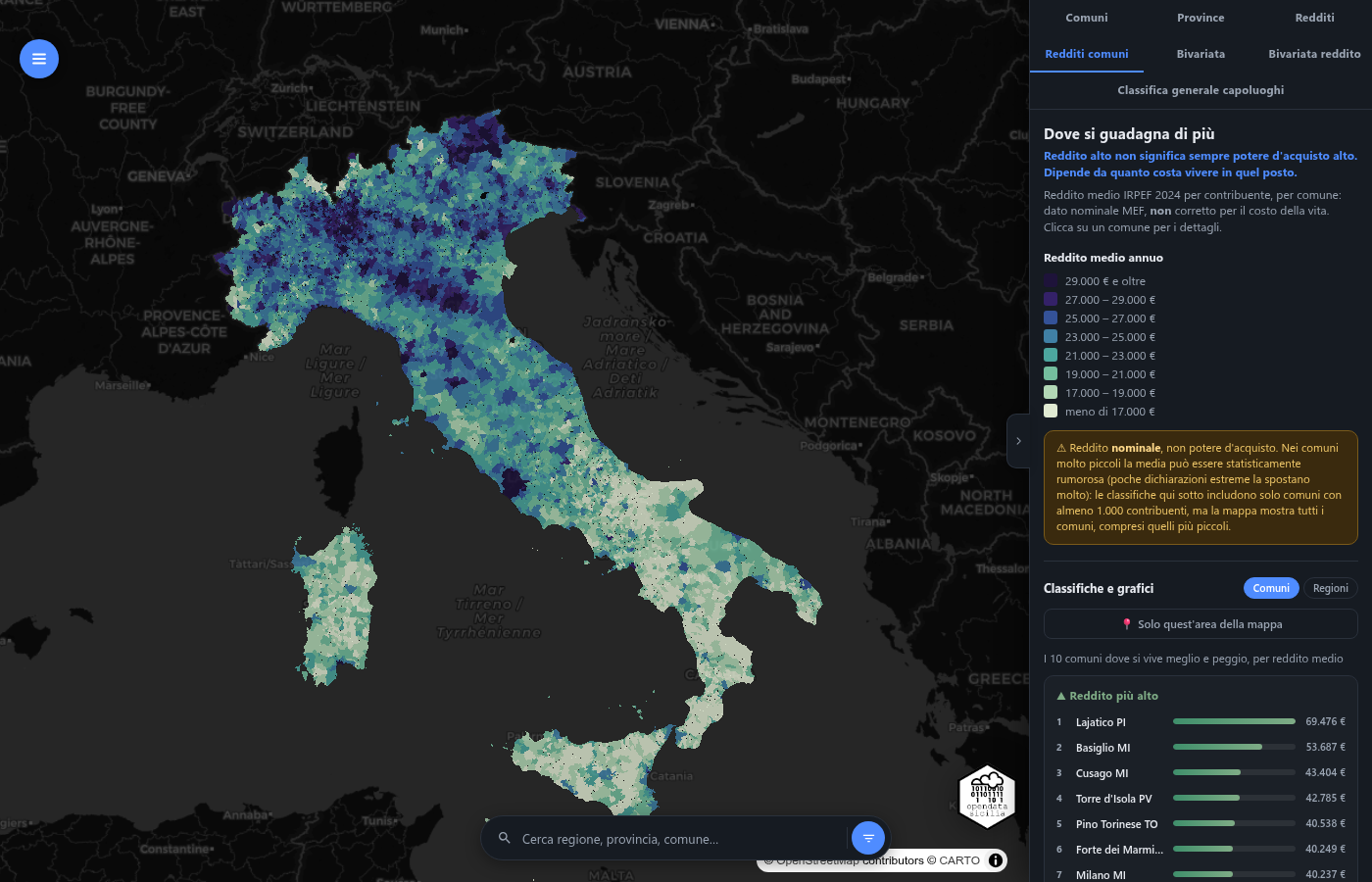Collapse the side panel with chevron
Image resolution: width=1372 pixels, height=882 pixels.
tap(1018, 441)
